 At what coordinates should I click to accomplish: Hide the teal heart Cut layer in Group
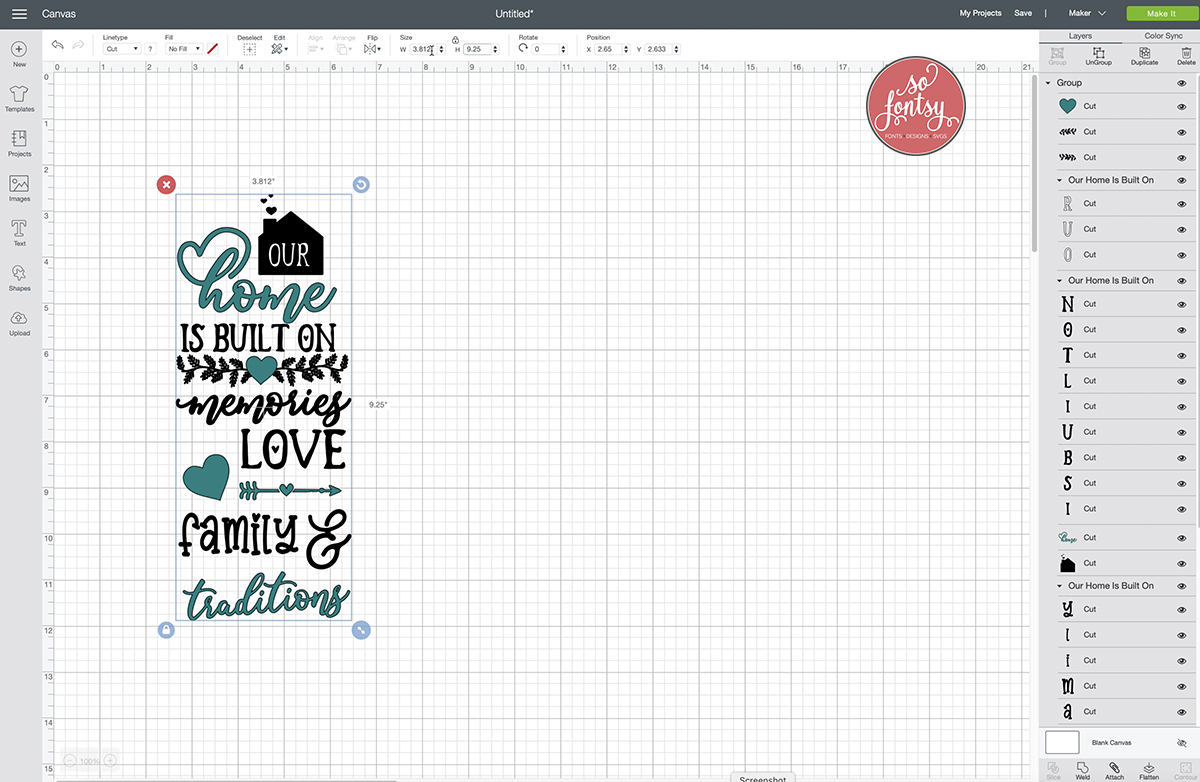click(1181, 106)
